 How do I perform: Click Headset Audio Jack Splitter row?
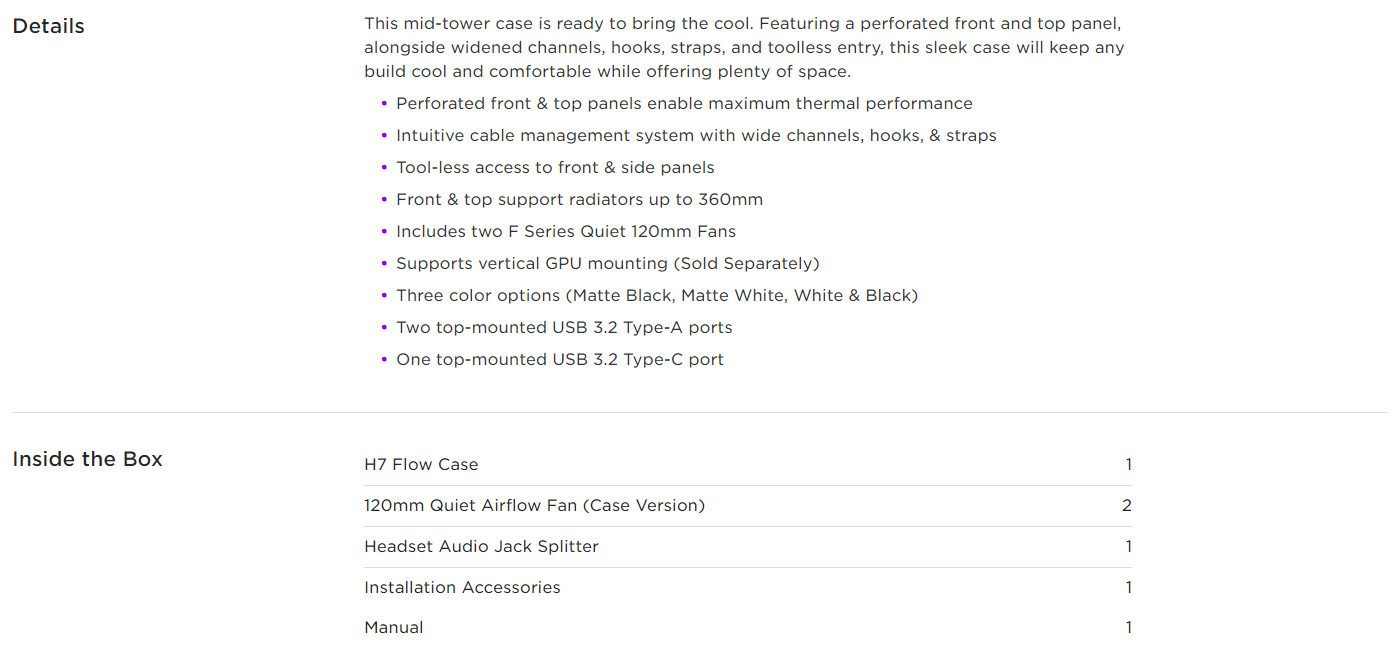click(x=748, y=547)
